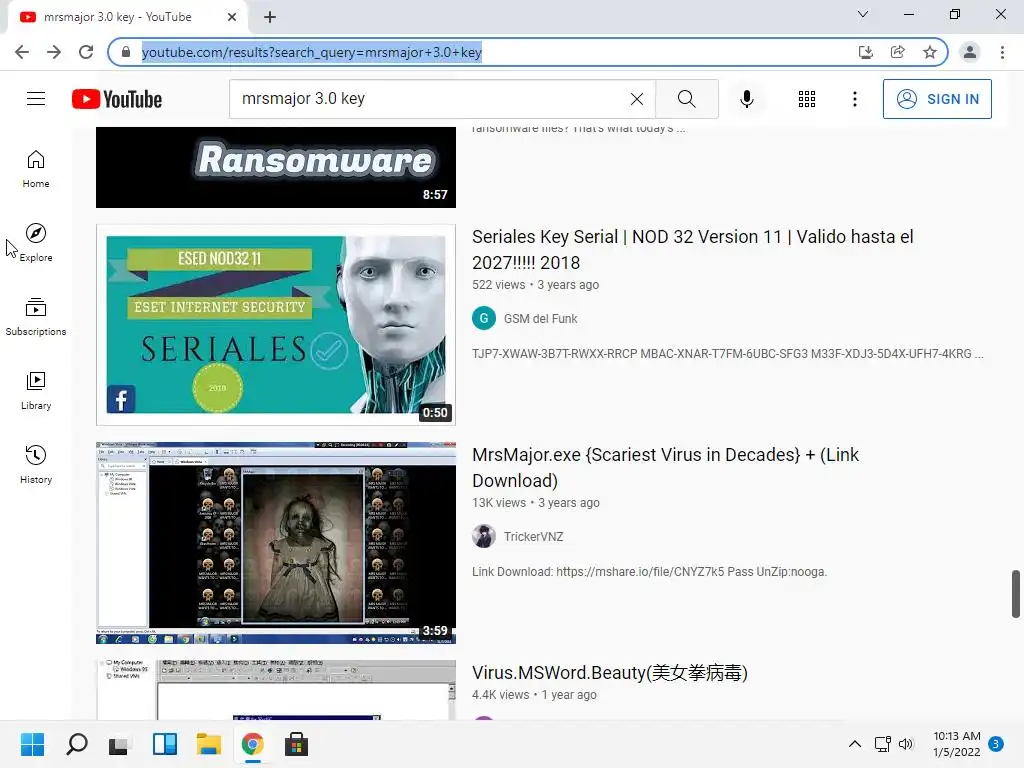1024x768 pixels.
Task: Click GSM del Funk channel avatar
Action: click(484, 319)
